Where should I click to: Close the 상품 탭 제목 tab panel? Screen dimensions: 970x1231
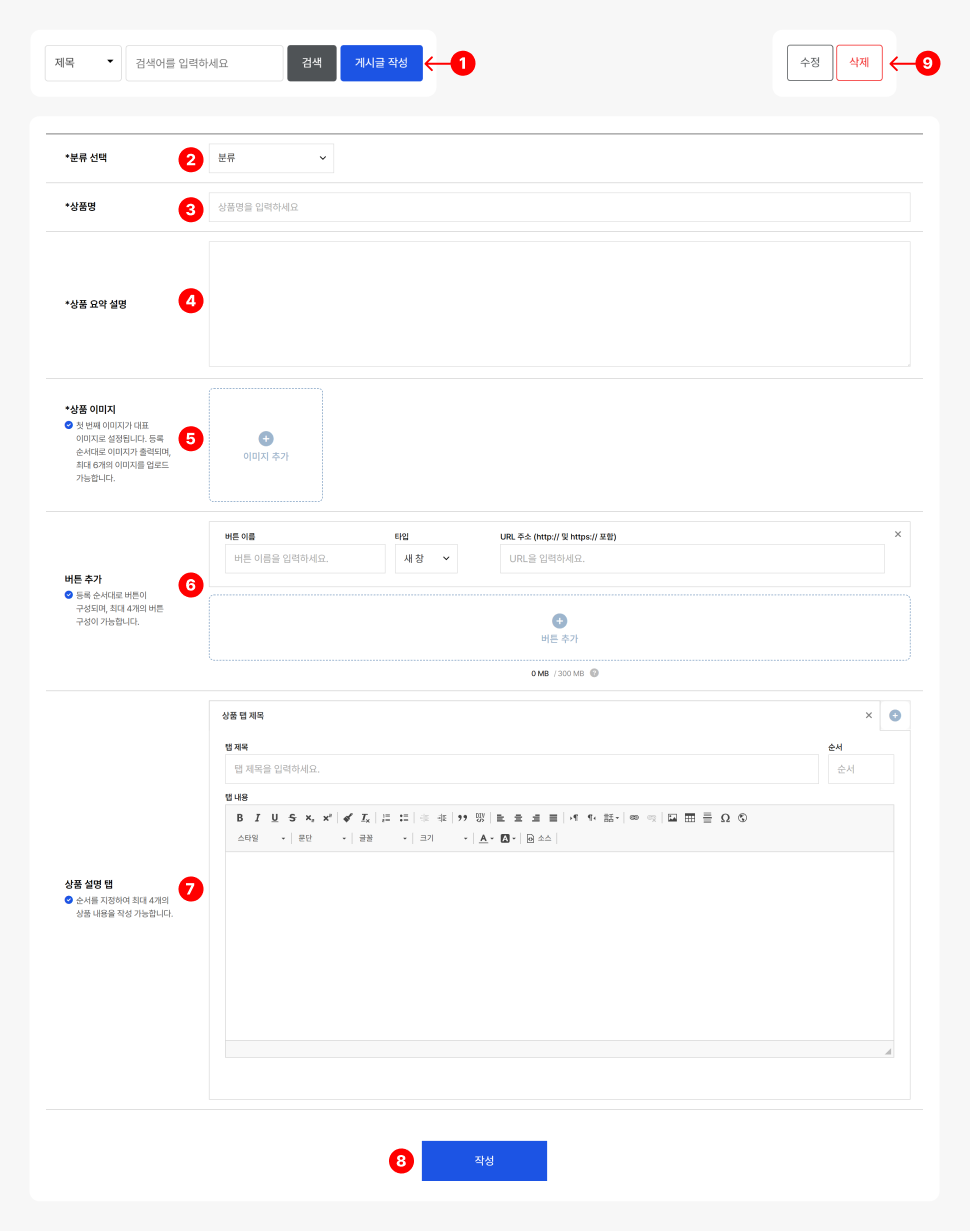pos(868,715)
